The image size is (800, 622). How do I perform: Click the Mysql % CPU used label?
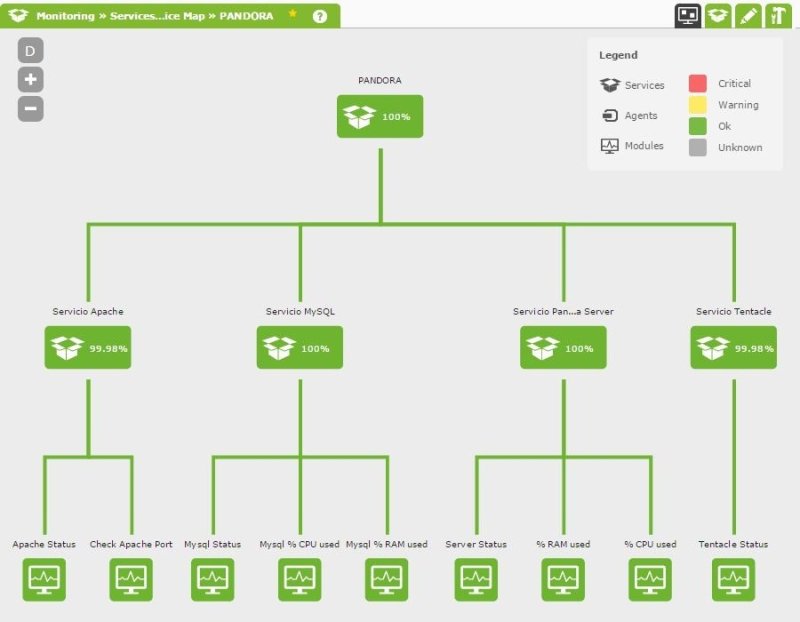(x=299, y=544)
